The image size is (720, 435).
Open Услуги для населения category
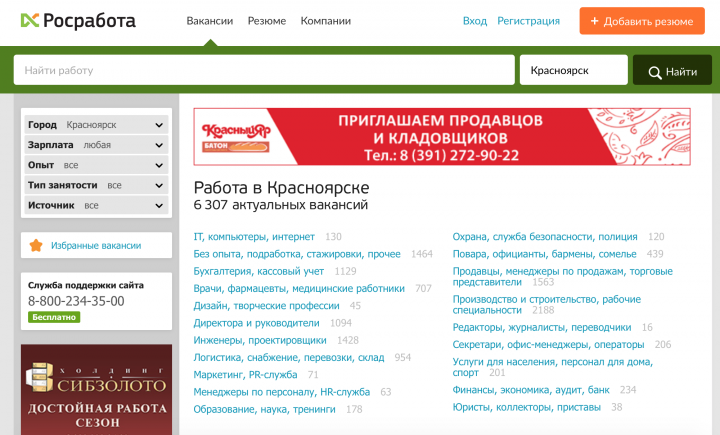coord(552,367)
